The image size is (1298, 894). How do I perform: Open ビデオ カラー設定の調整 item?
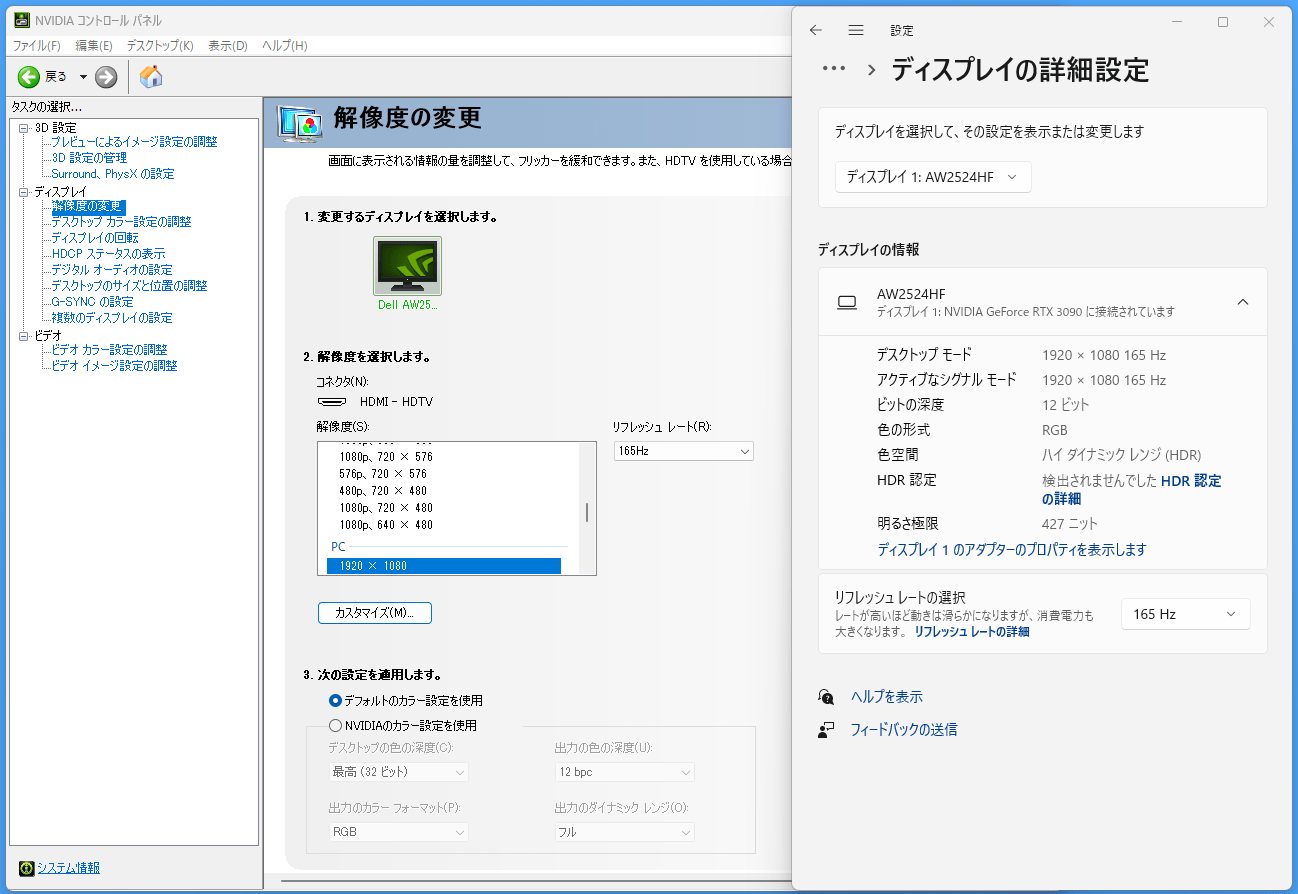[109, 350]
